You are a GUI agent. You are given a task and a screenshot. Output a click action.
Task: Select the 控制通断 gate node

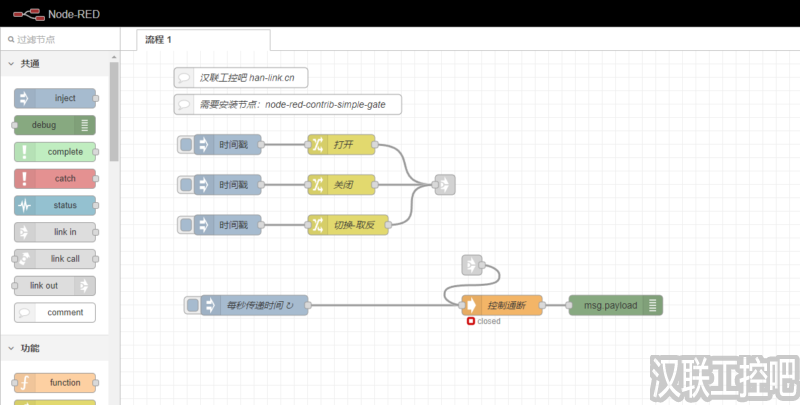(501, 306)
